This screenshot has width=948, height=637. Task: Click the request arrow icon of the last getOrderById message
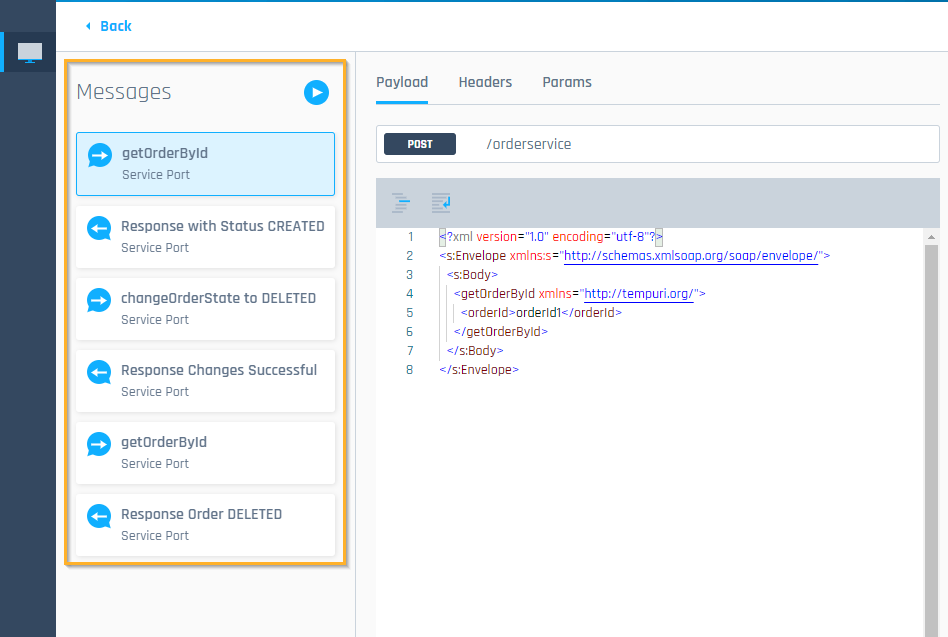click(x=99, y=443)
